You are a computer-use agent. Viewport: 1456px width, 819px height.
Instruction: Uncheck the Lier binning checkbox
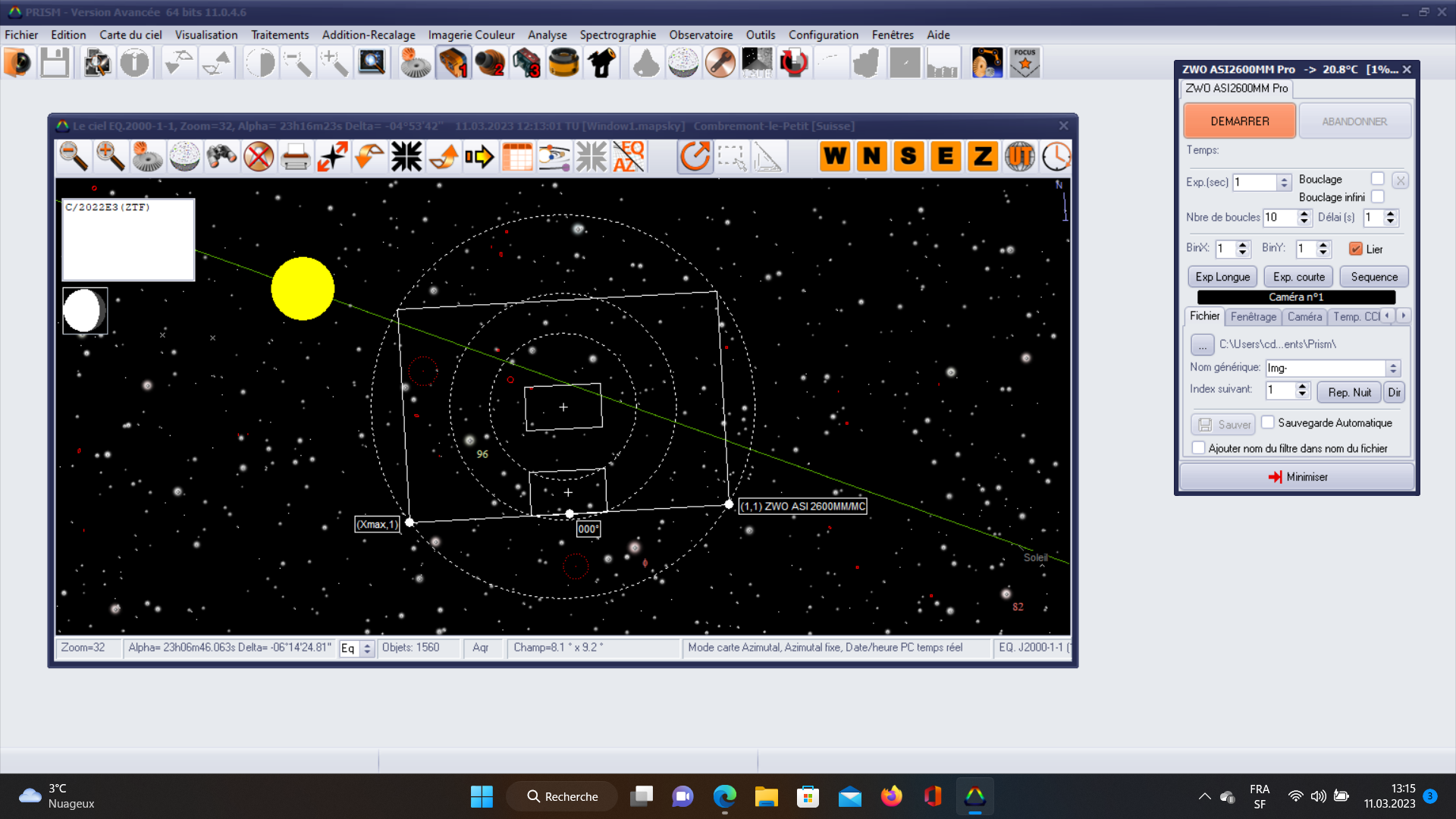pyautogui.click(x=1356, y=249)
